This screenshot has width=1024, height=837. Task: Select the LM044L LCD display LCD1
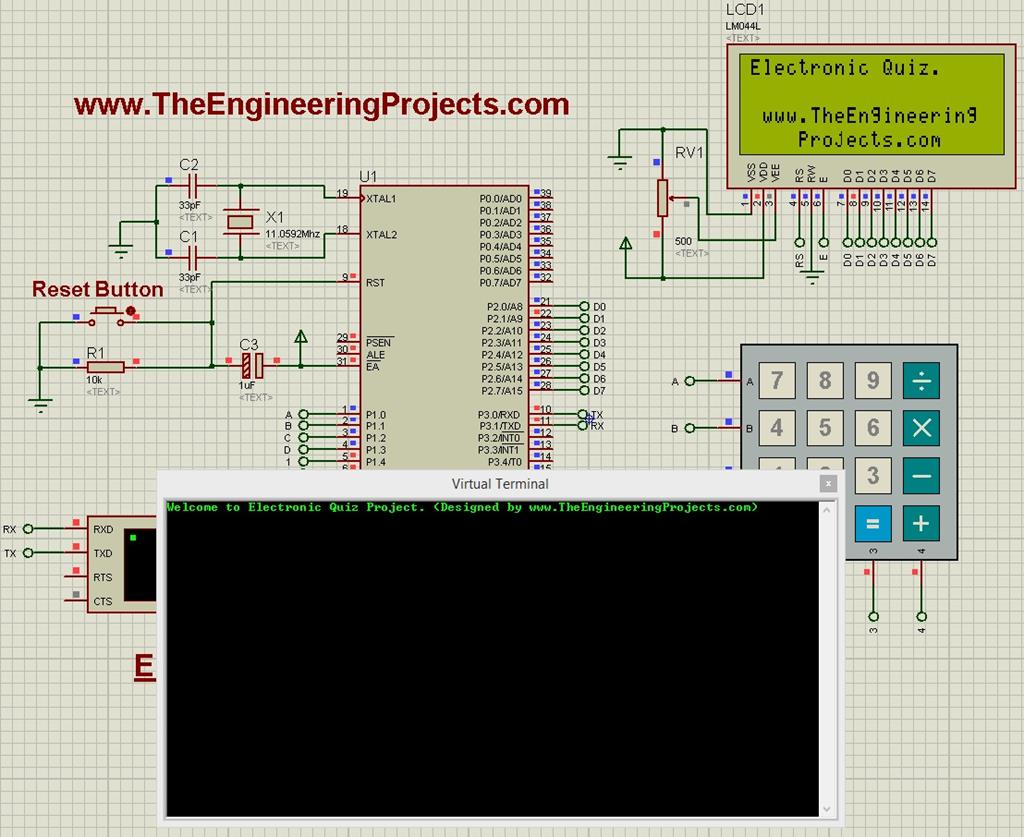click(870, 110)
